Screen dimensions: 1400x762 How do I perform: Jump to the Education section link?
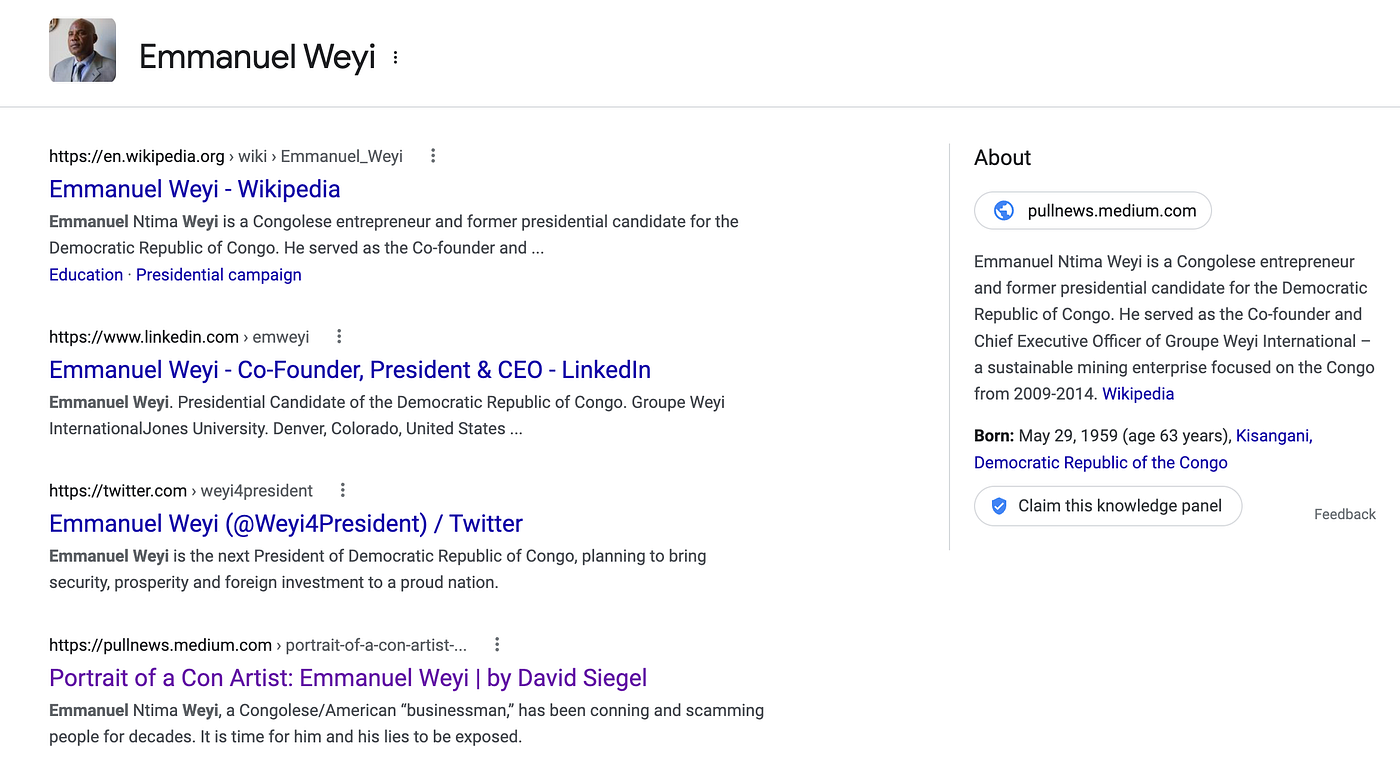coord(86,275)
